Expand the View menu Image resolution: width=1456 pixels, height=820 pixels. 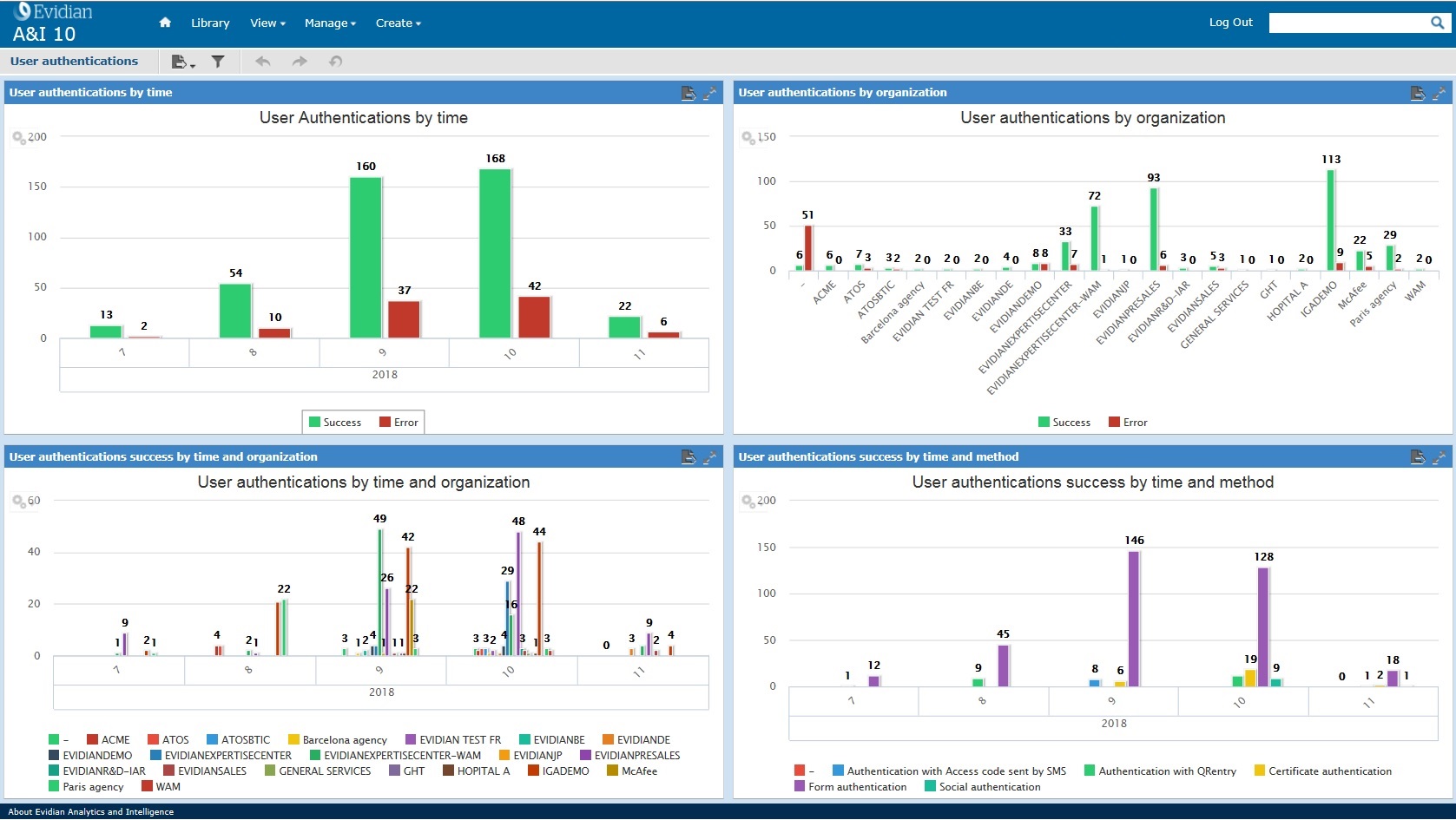pyautogui.click(x=267, y=23)
